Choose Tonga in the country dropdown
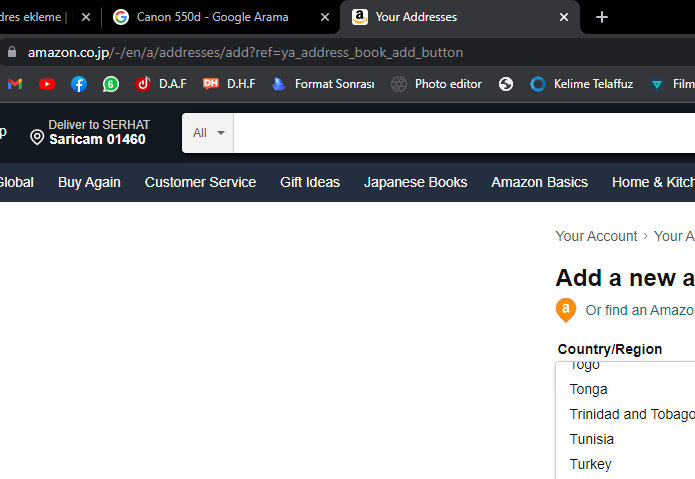This screenshot has height=479, width=695. pyautogui.click(x=589, y=389)
